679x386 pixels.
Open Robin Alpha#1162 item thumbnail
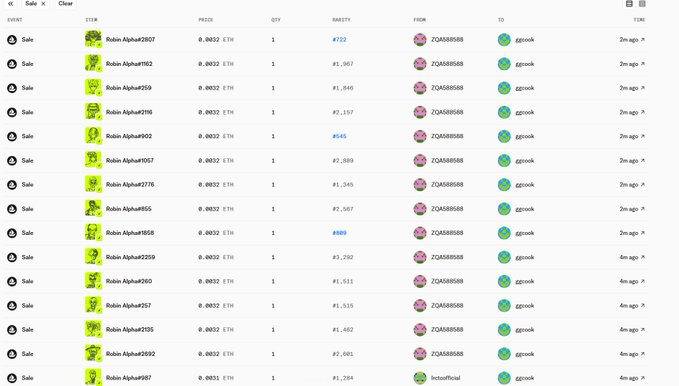coord(93,63)
